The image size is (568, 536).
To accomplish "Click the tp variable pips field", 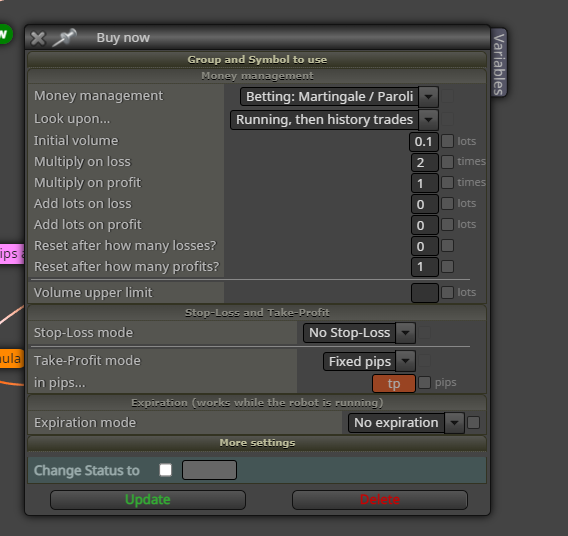I will [394, 384].
